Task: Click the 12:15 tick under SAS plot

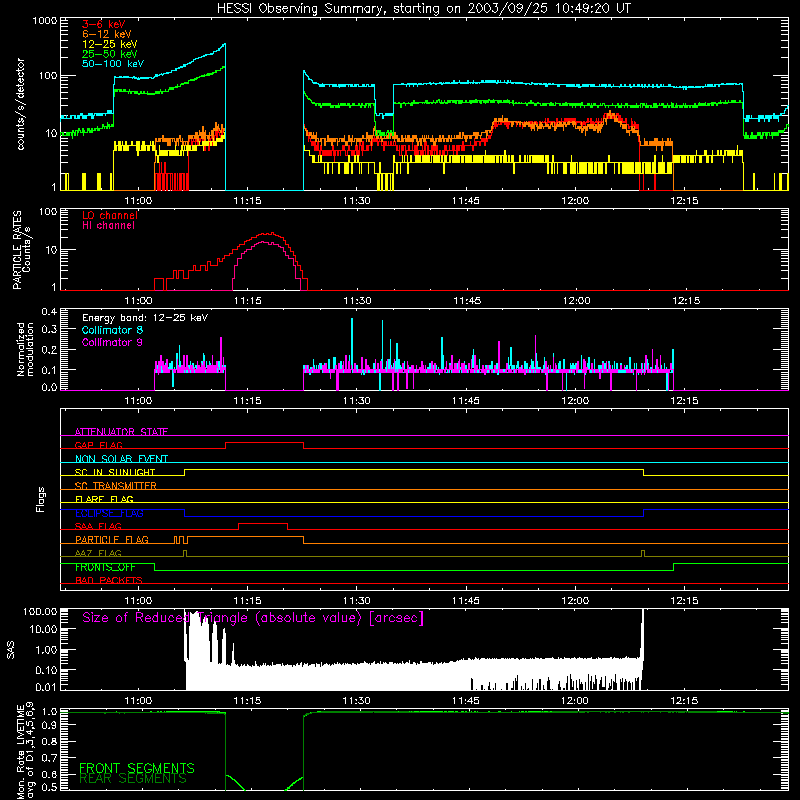Action: (684, 701)
